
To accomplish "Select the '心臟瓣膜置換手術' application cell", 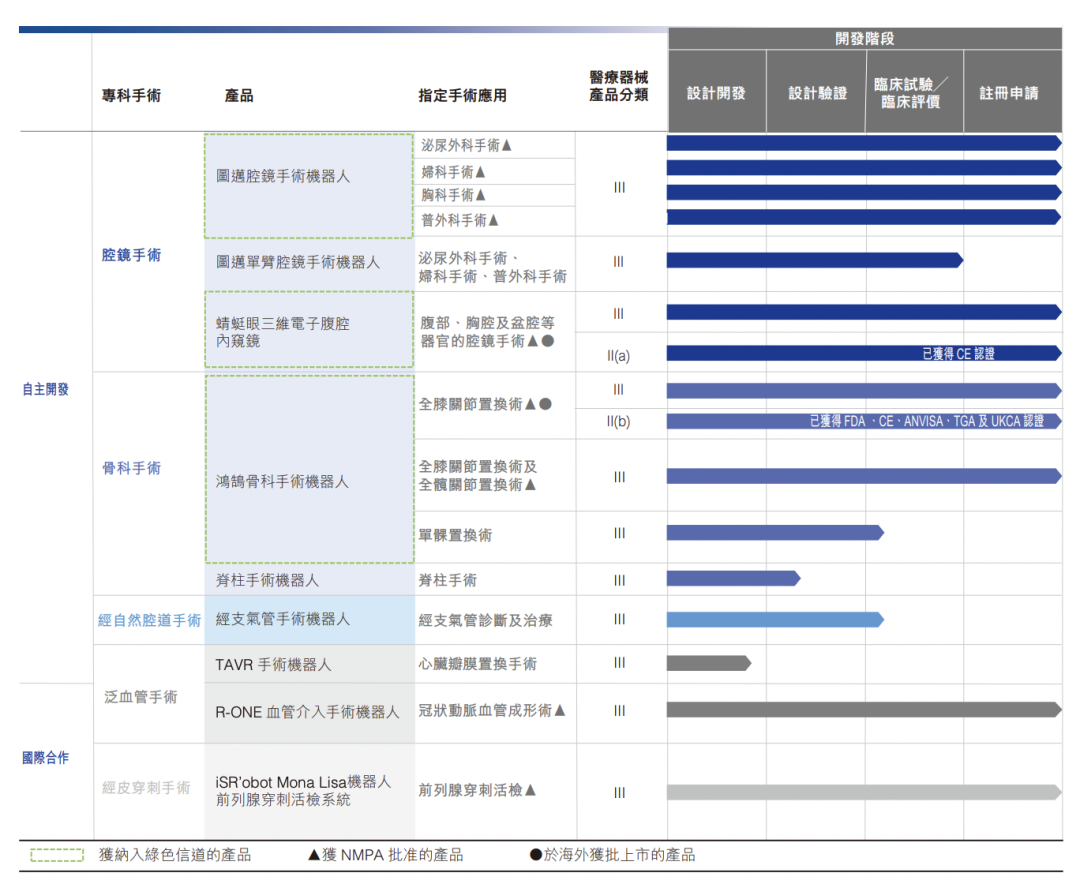I will [477, 664].
